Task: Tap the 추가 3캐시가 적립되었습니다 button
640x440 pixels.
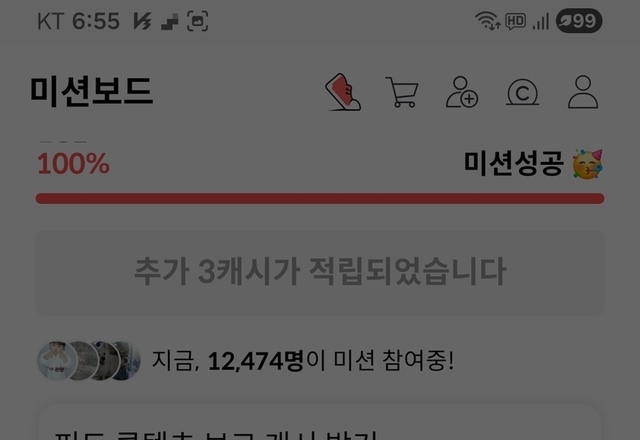Action: point(320,273)
